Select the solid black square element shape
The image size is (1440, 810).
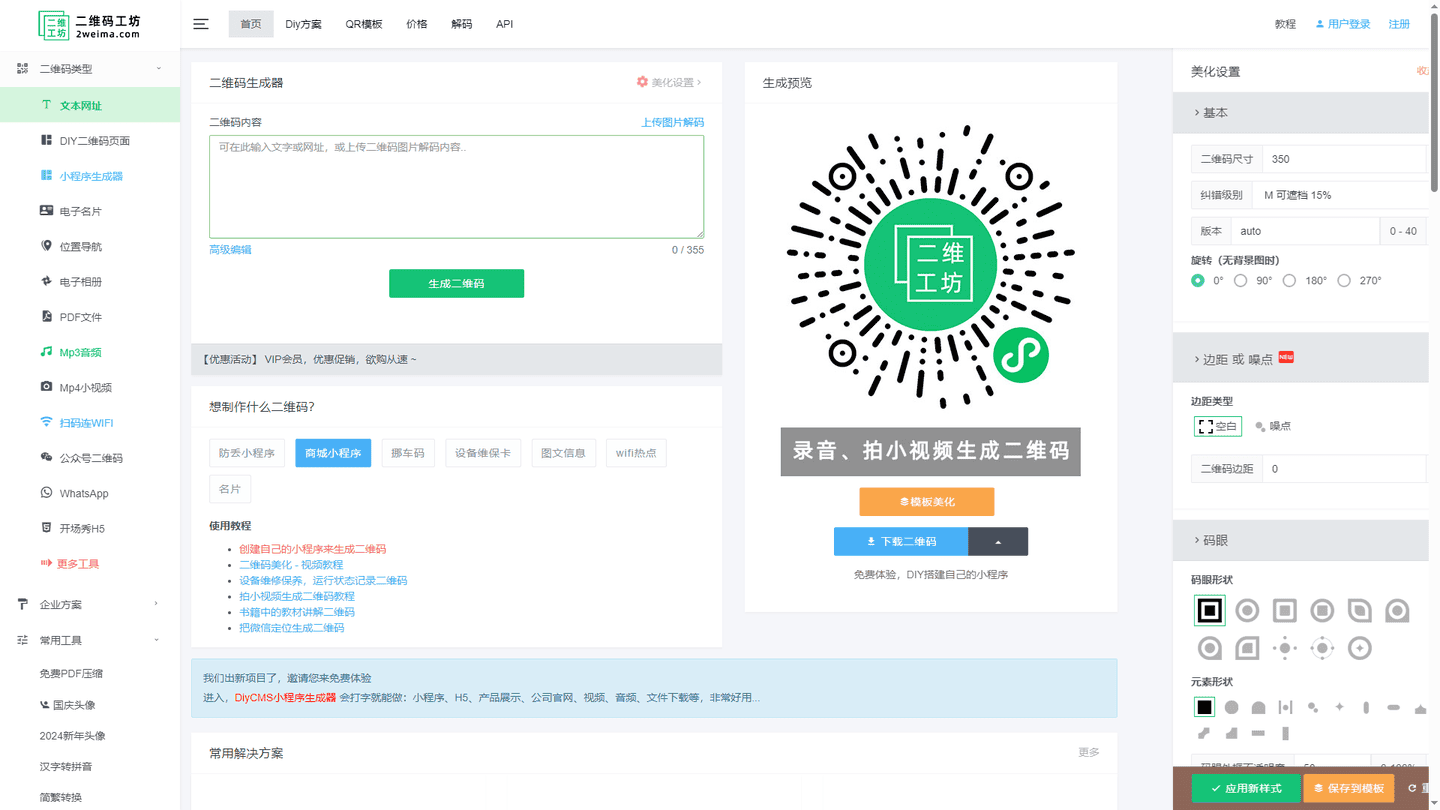1204,707
